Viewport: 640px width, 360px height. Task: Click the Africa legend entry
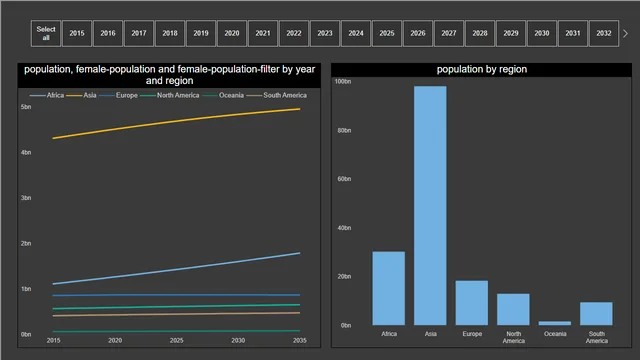[x=47, y=95]
